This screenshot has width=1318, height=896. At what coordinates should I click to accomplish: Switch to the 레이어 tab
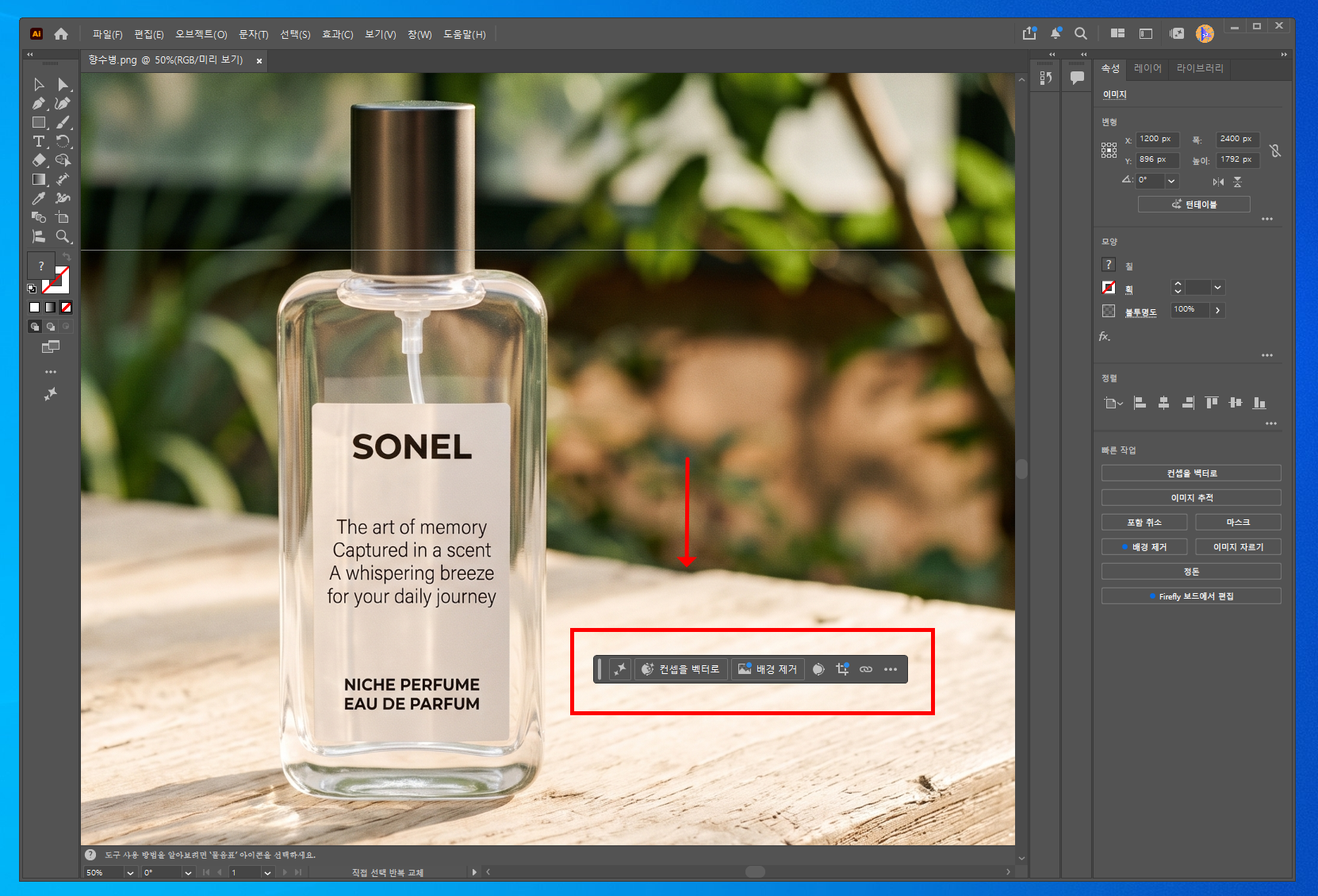(1148, 68)
